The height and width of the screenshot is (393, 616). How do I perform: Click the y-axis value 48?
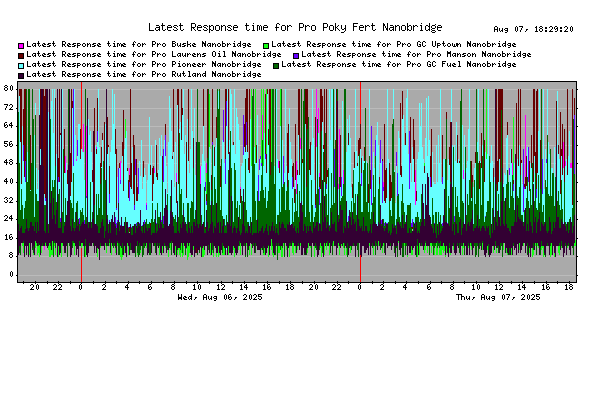pos(9,163)
